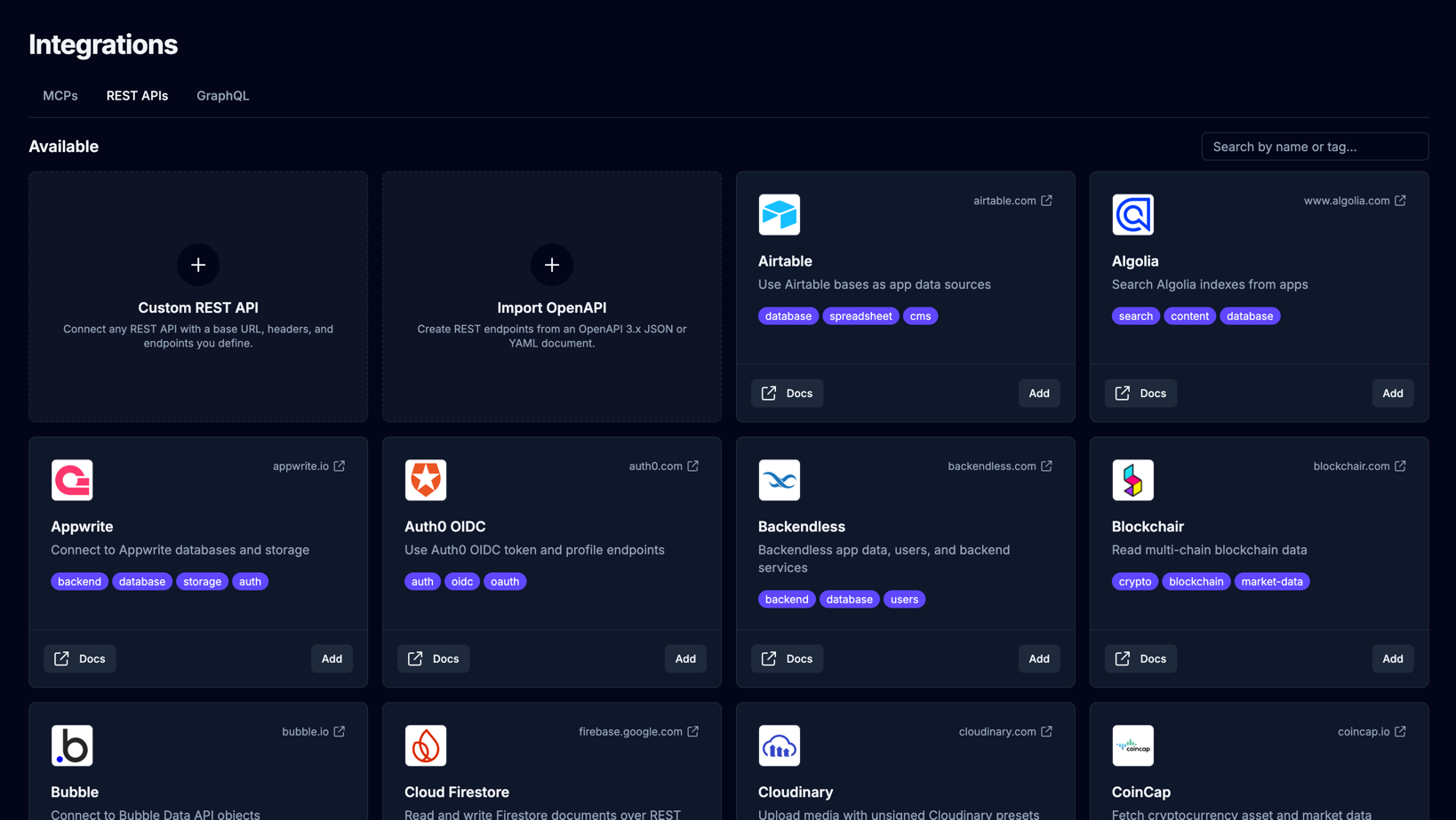Click the Cloud Firestore card title
This screenshot has height=820, width=1456.
click(457, 792)
